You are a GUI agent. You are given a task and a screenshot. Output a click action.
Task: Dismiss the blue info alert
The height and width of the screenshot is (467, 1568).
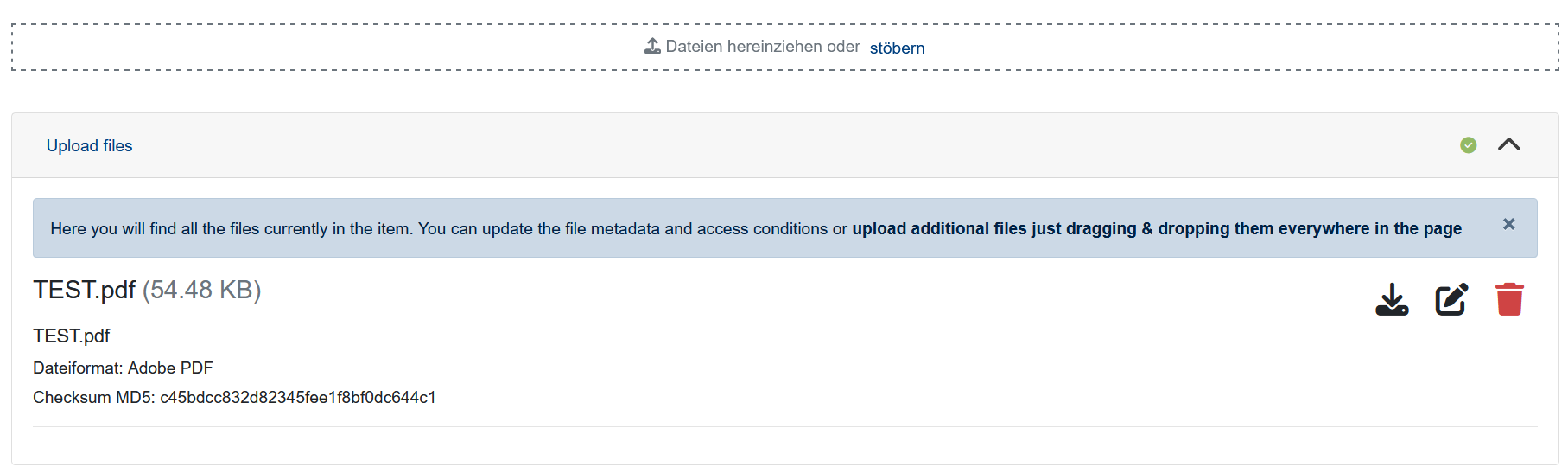(x=1508, y=224)
